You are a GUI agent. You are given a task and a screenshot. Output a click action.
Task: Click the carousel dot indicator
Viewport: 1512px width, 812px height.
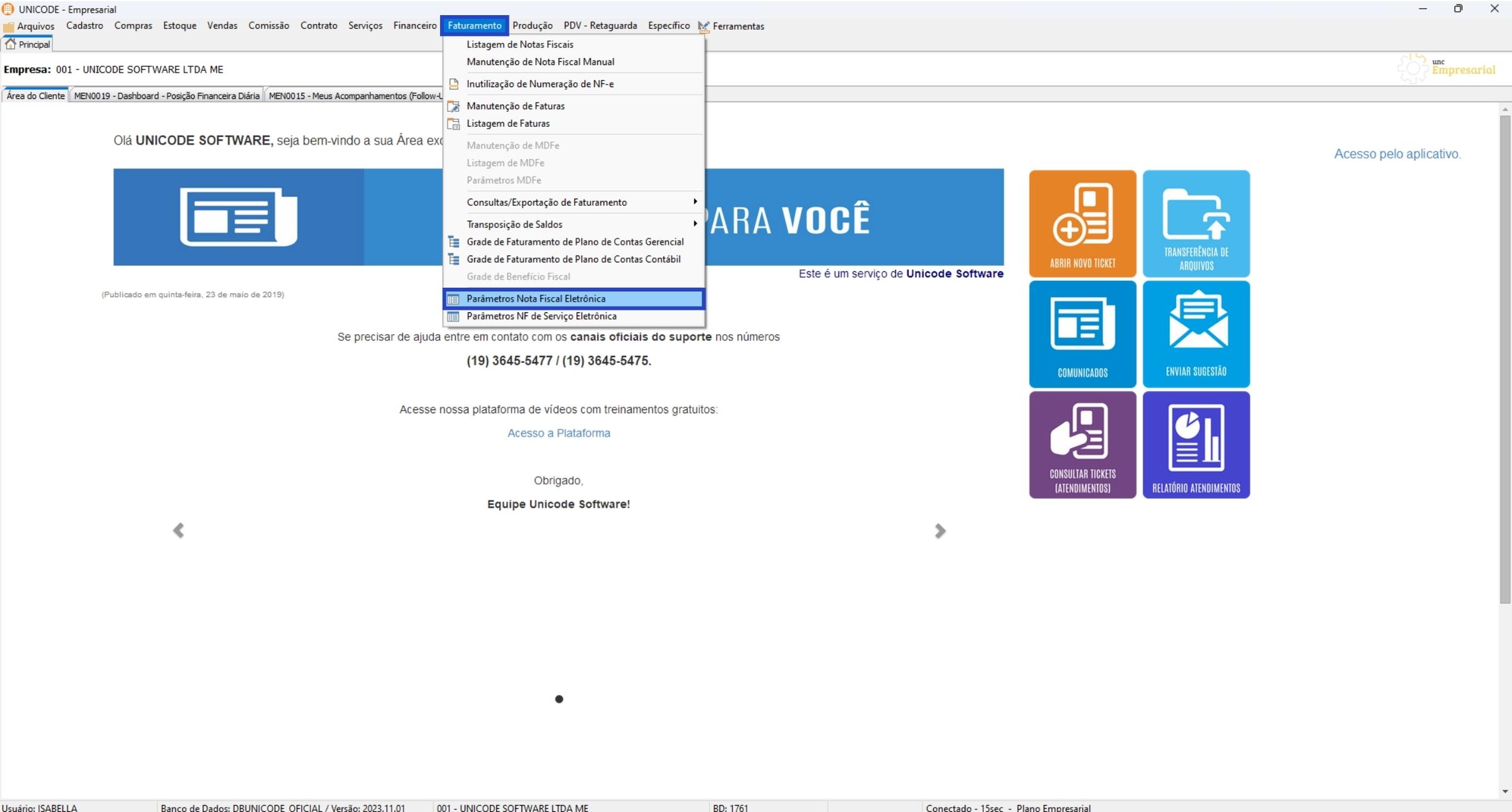[x=558, y=699]
